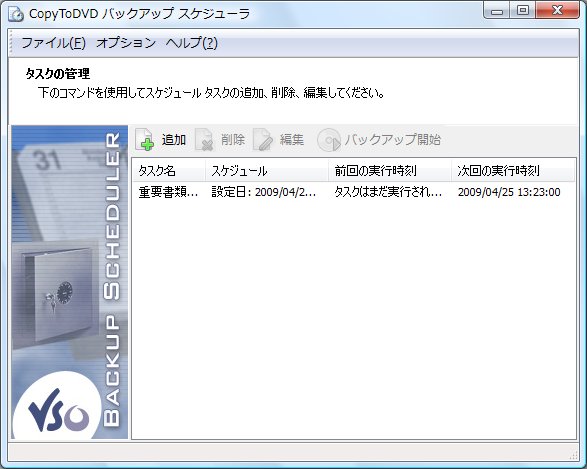Image resolution: width=587 pixels, height=469 pixels.
Task: Select the 重要書類 task row
Action: point(354,192)
